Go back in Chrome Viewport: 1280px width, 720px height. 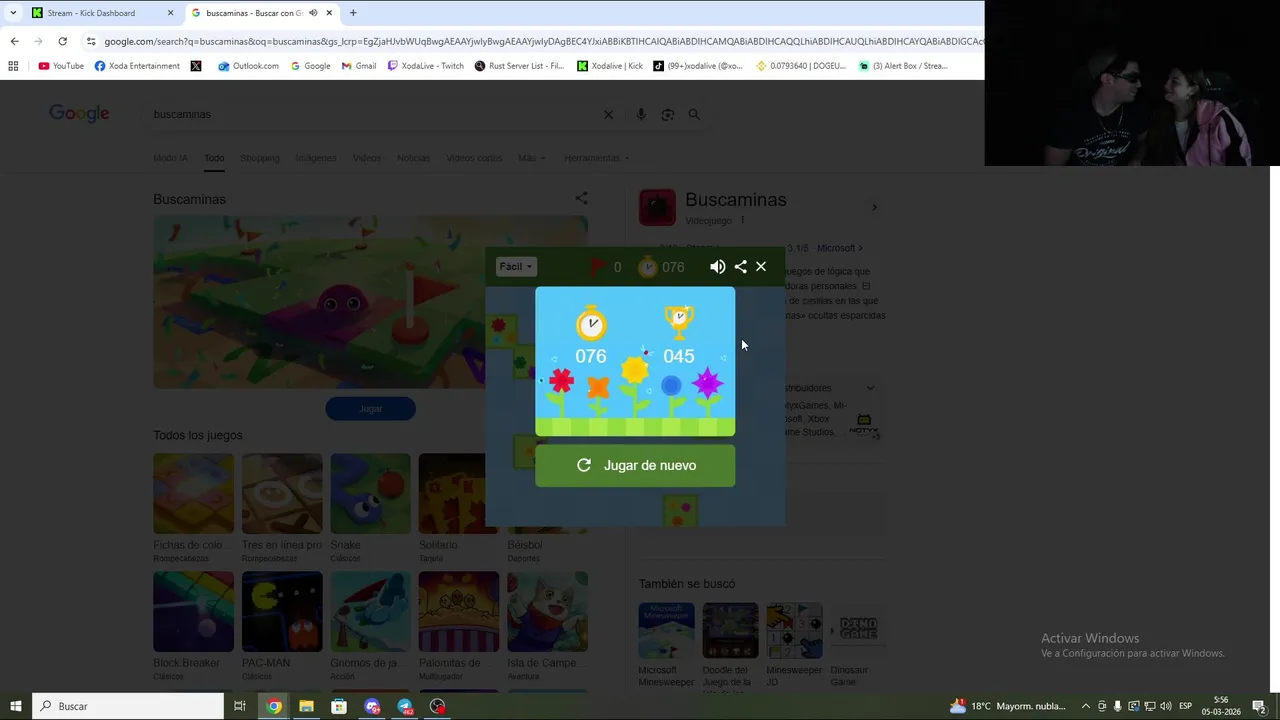coord(14,41)
